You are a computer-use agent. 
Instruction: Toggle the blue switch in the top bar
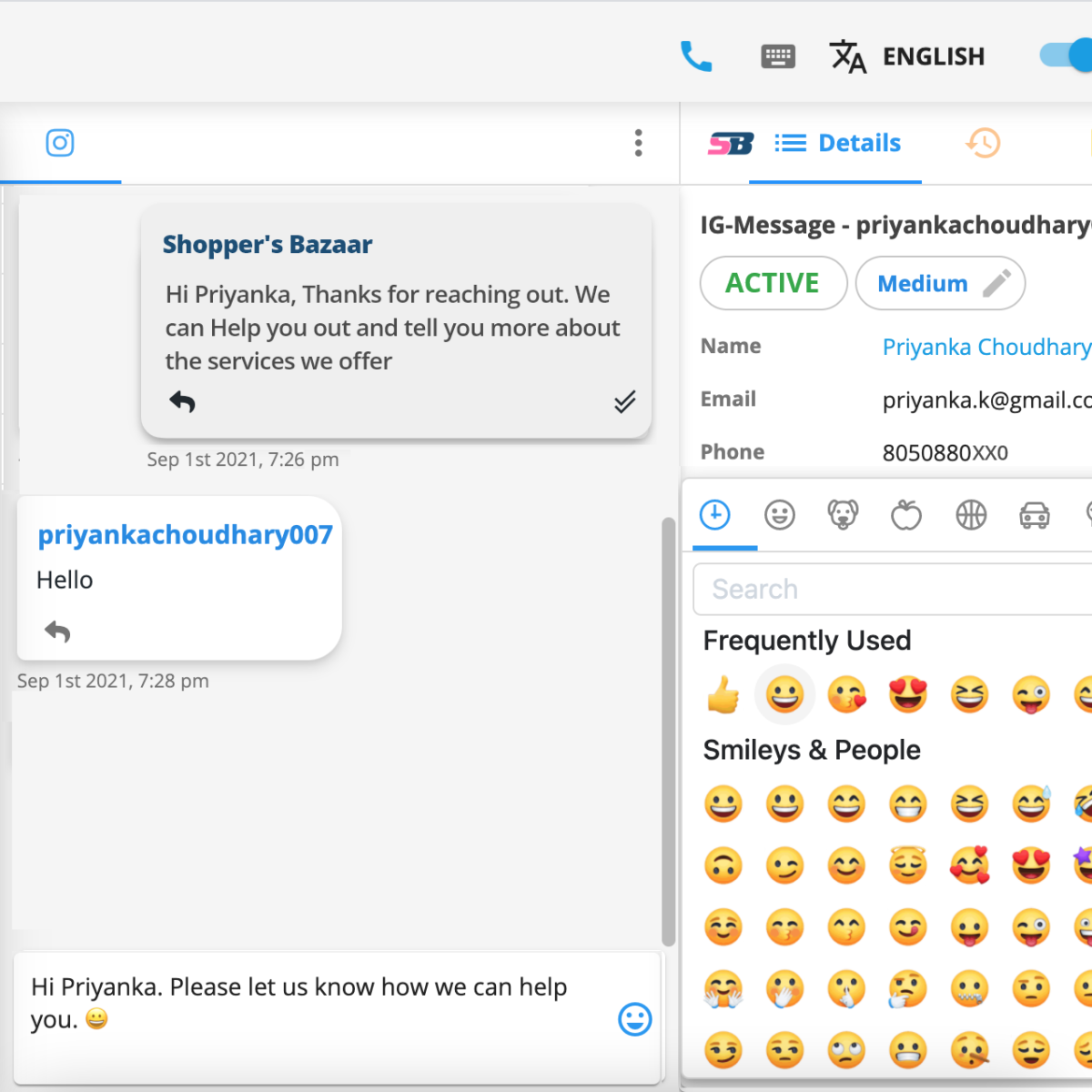point(1067,56)
